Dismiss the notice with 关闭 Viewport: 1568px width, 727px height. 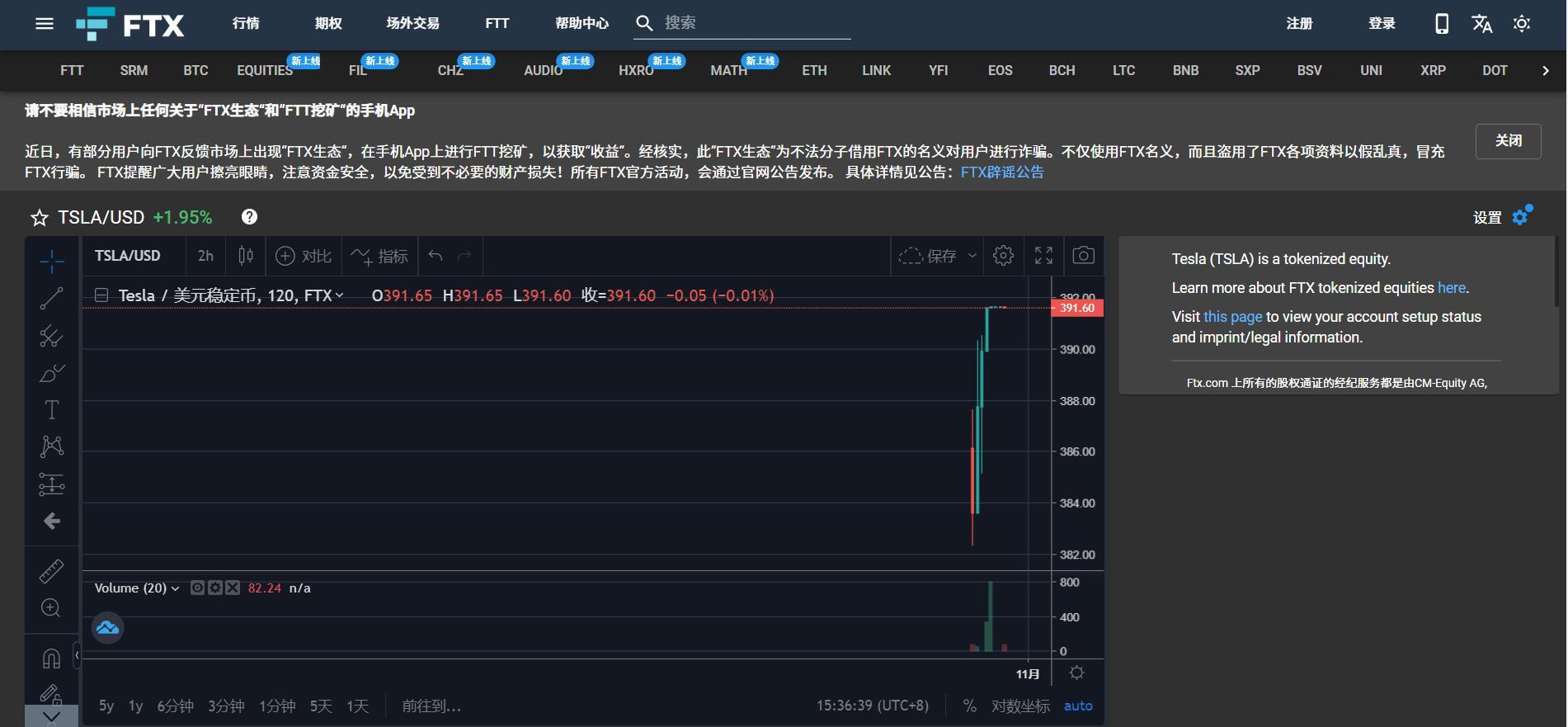1509,140
